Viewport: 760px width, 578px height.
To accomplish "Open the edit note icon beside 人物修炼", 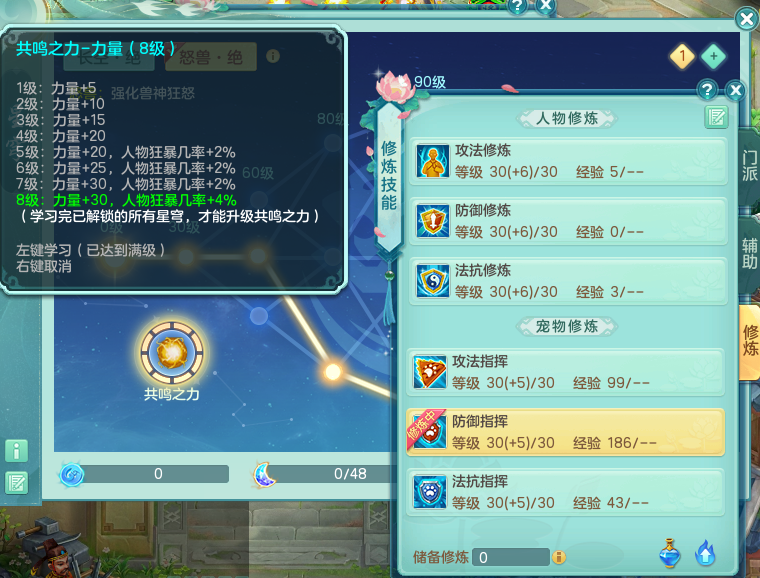I will (x=716, y=117).
